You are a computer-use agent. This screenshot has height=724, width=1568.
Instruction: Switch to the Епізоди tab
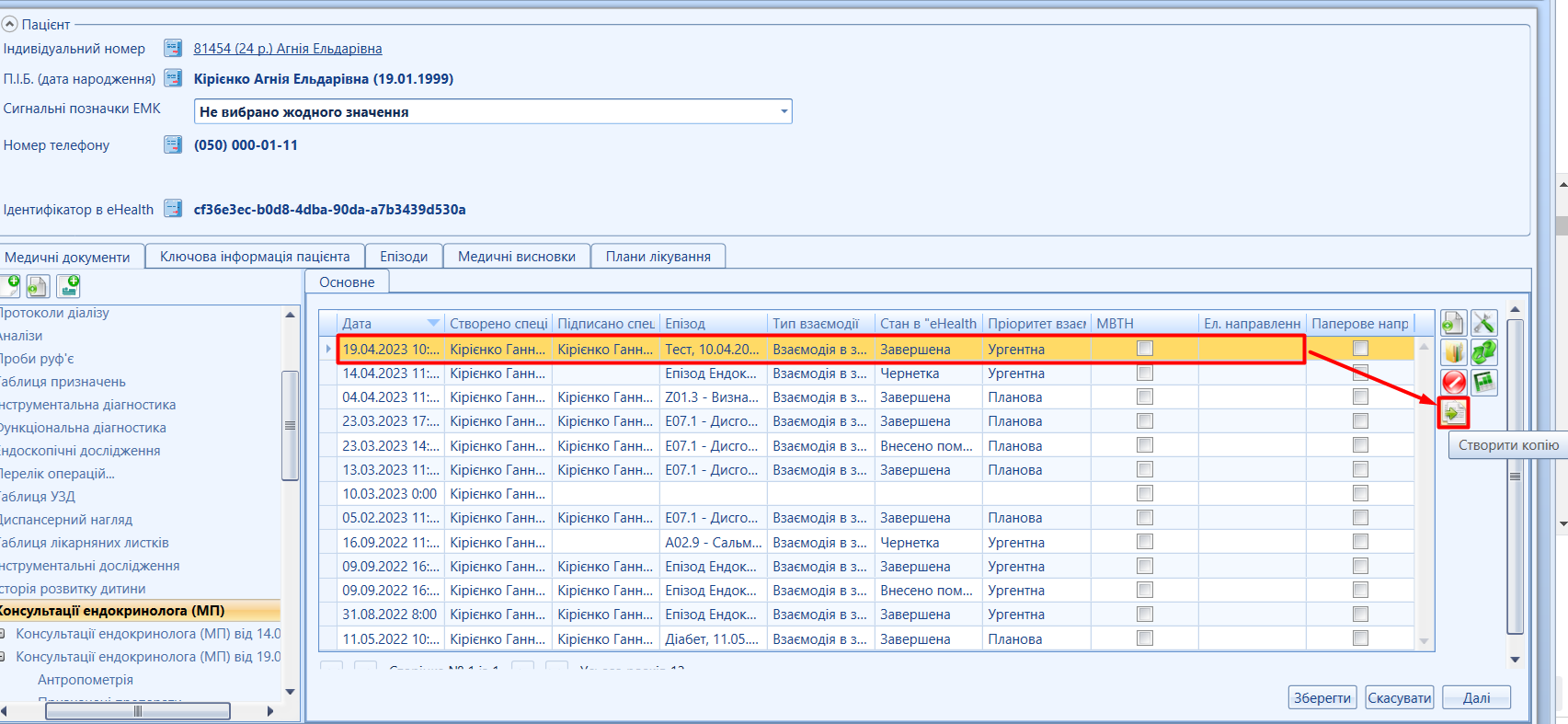tap(404, 256)
